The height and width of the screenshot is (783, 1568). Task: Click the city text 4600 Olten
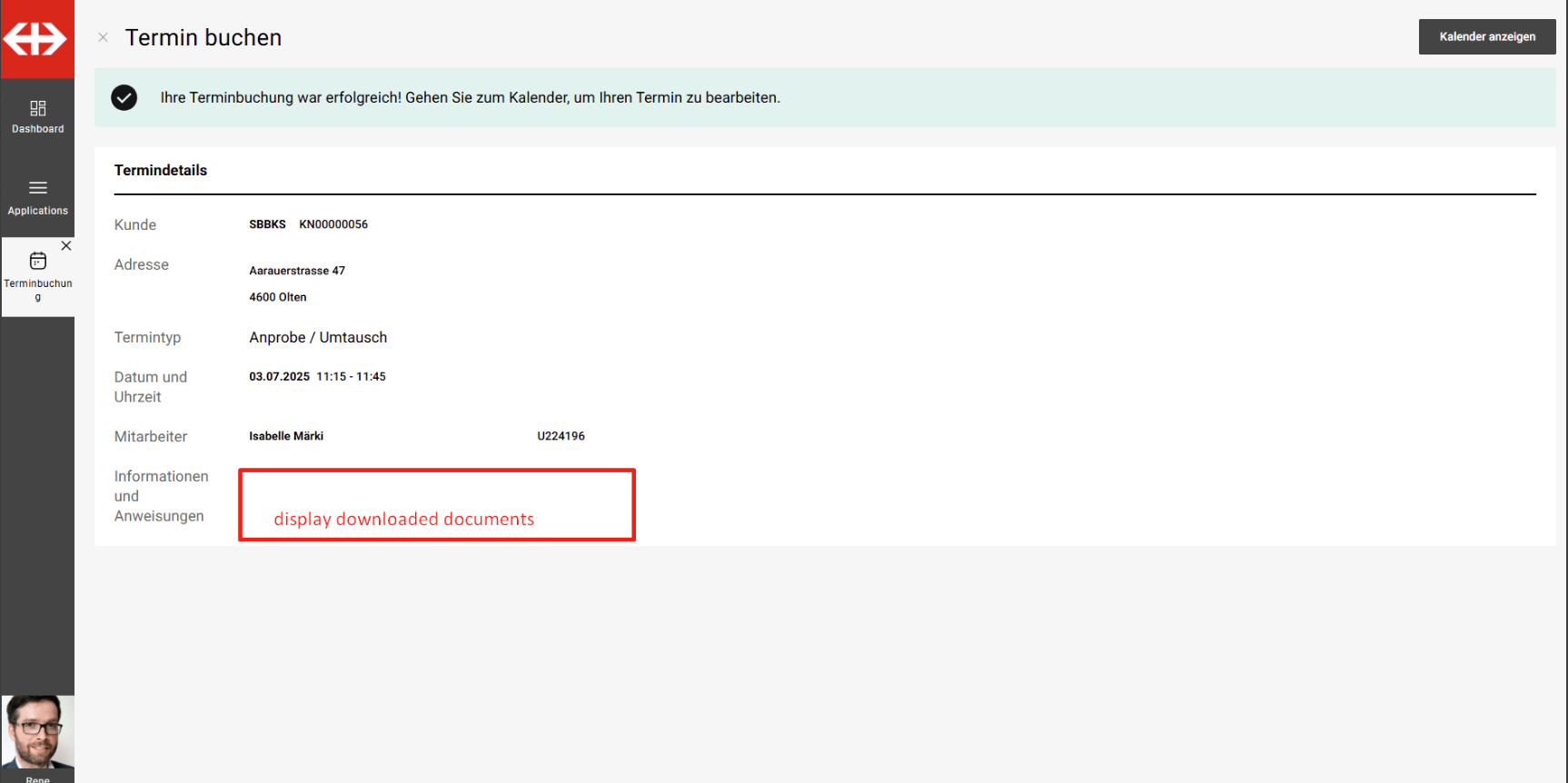click(x=278, y=297)
